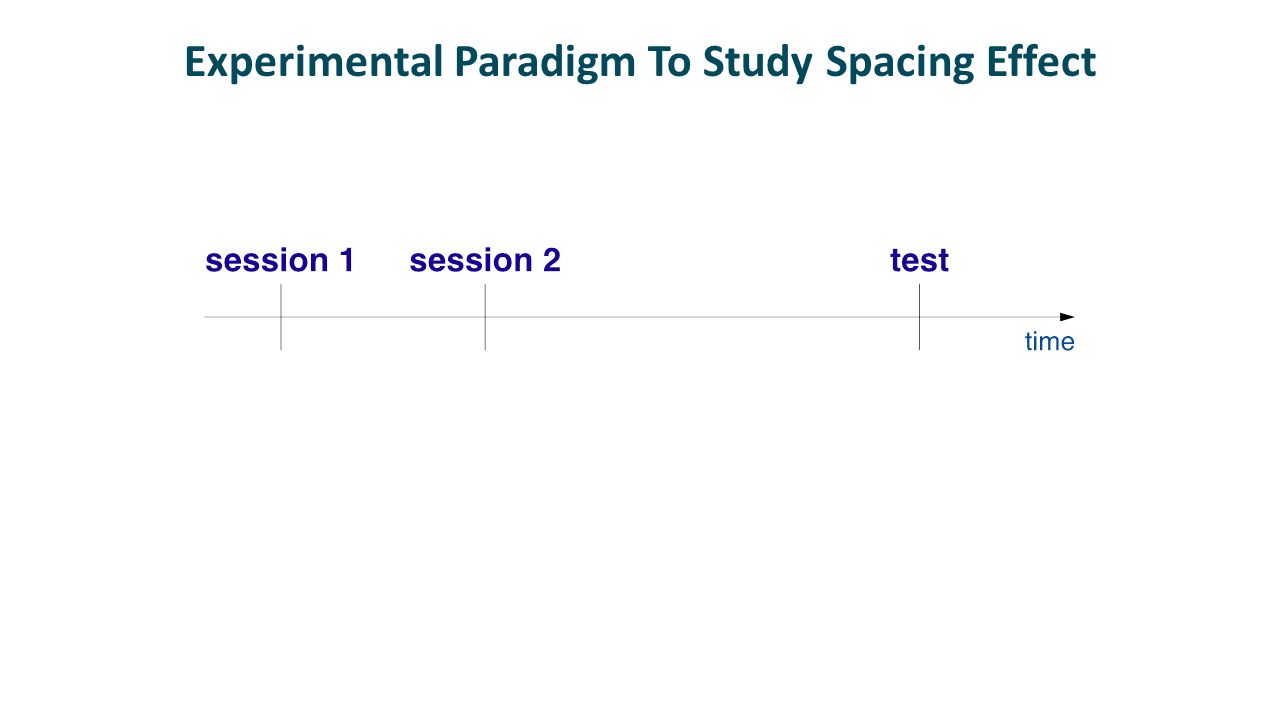The height and width of the screenshot is (720, 1280).
Task: Select the session 2 tick mark
Action: 485,317
